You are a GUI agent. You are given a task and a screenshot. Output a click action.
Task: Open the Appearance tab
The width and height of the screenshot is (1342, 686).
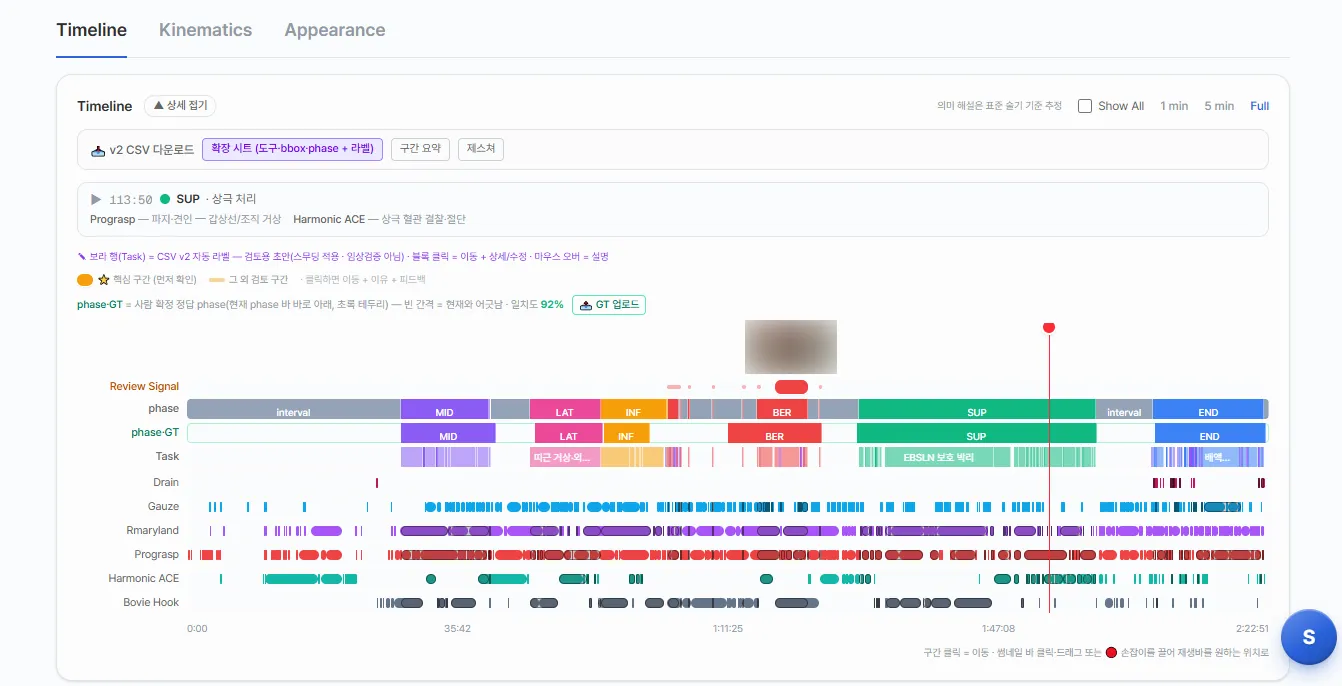click(334, 30)
